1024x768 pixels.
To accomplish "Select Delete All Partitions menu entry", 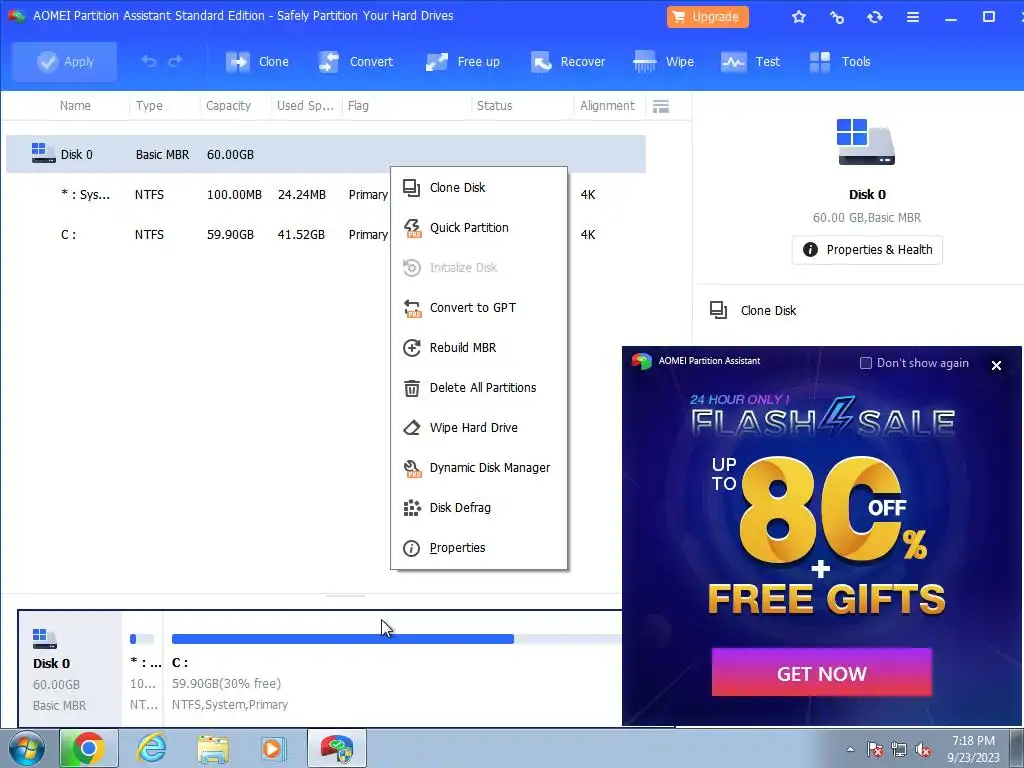I will (479, 387).
